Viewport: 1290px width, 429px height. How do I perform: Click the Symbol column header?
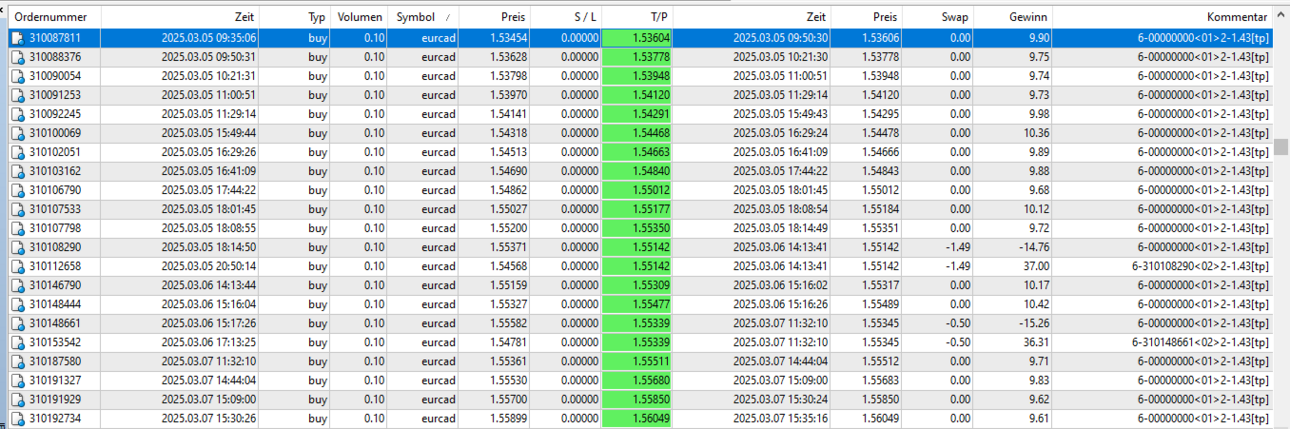tap(424, 18)
